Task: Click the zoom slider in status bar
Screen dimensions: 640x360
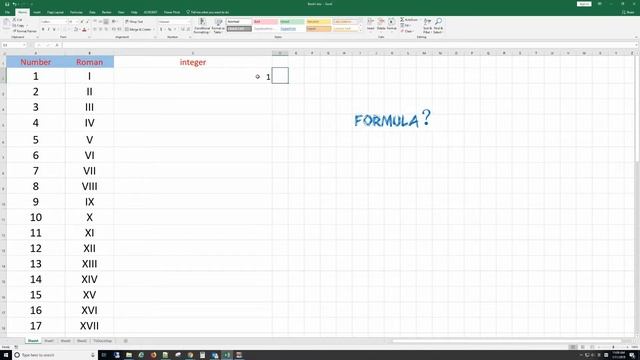Action: click(613, 347)
